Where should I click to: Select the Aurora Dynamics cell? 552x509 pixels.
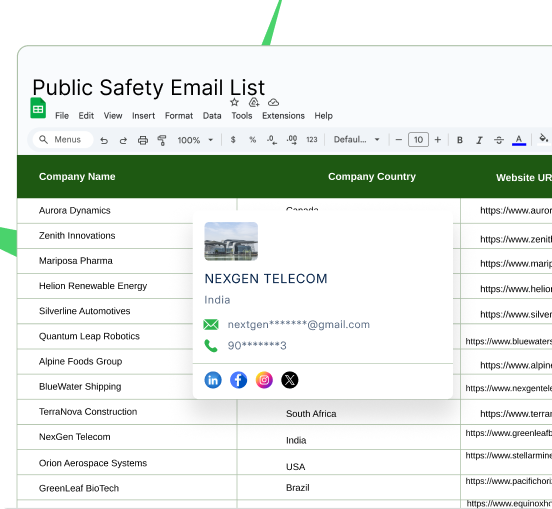tap(127, 210)
